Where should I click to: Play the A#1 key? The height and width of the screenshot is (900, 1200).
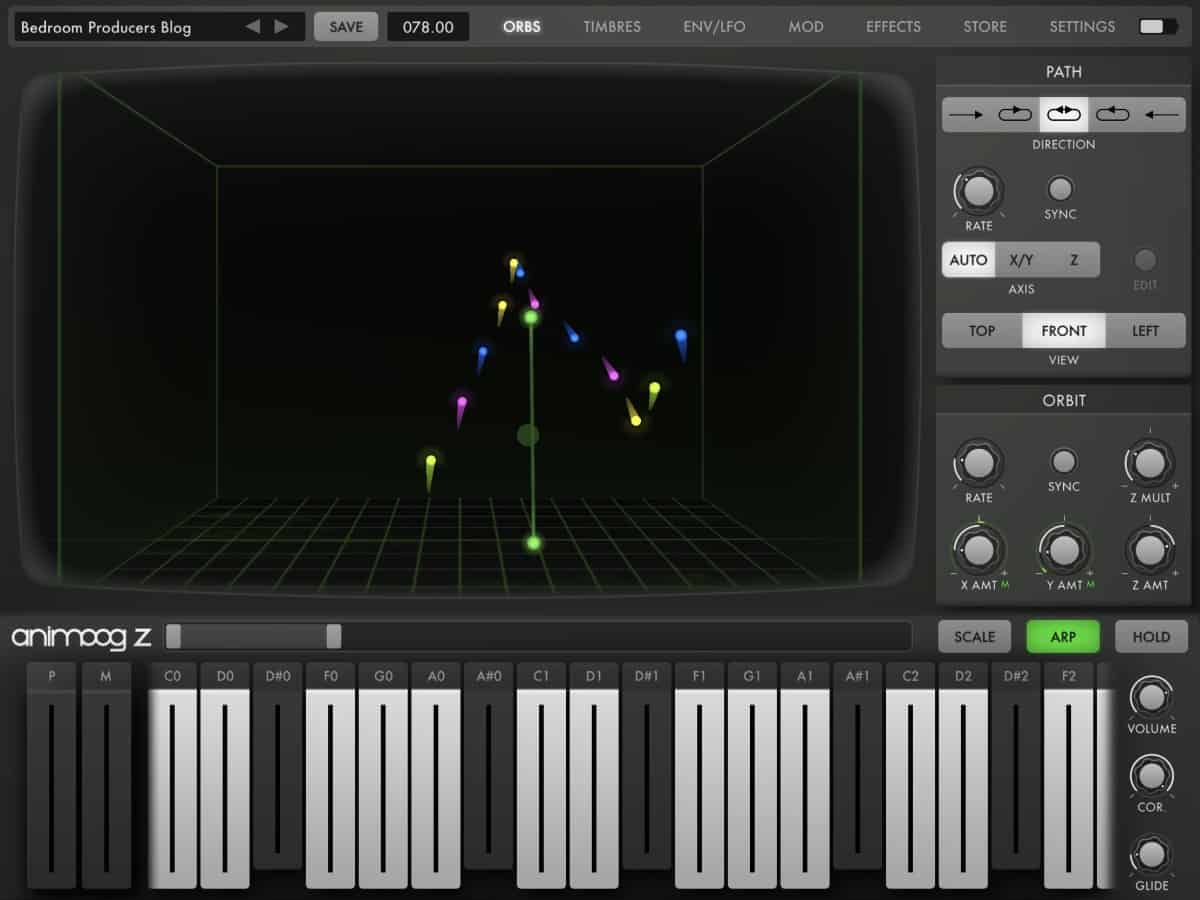tap(858, 765)
